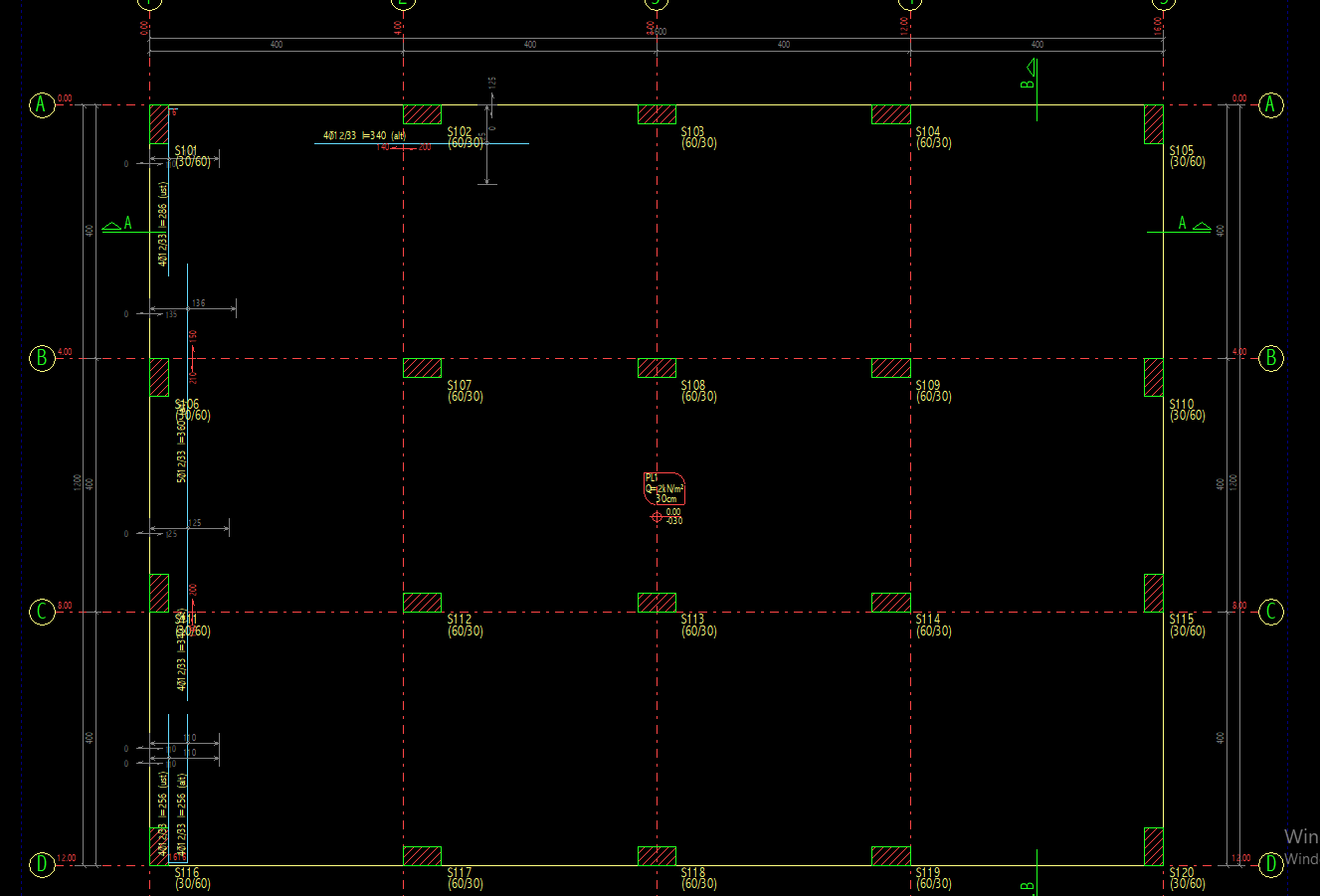Select the red elevation marker crosshair below slab tag
Screen dimensions: 1320x896
pos(657,516)
